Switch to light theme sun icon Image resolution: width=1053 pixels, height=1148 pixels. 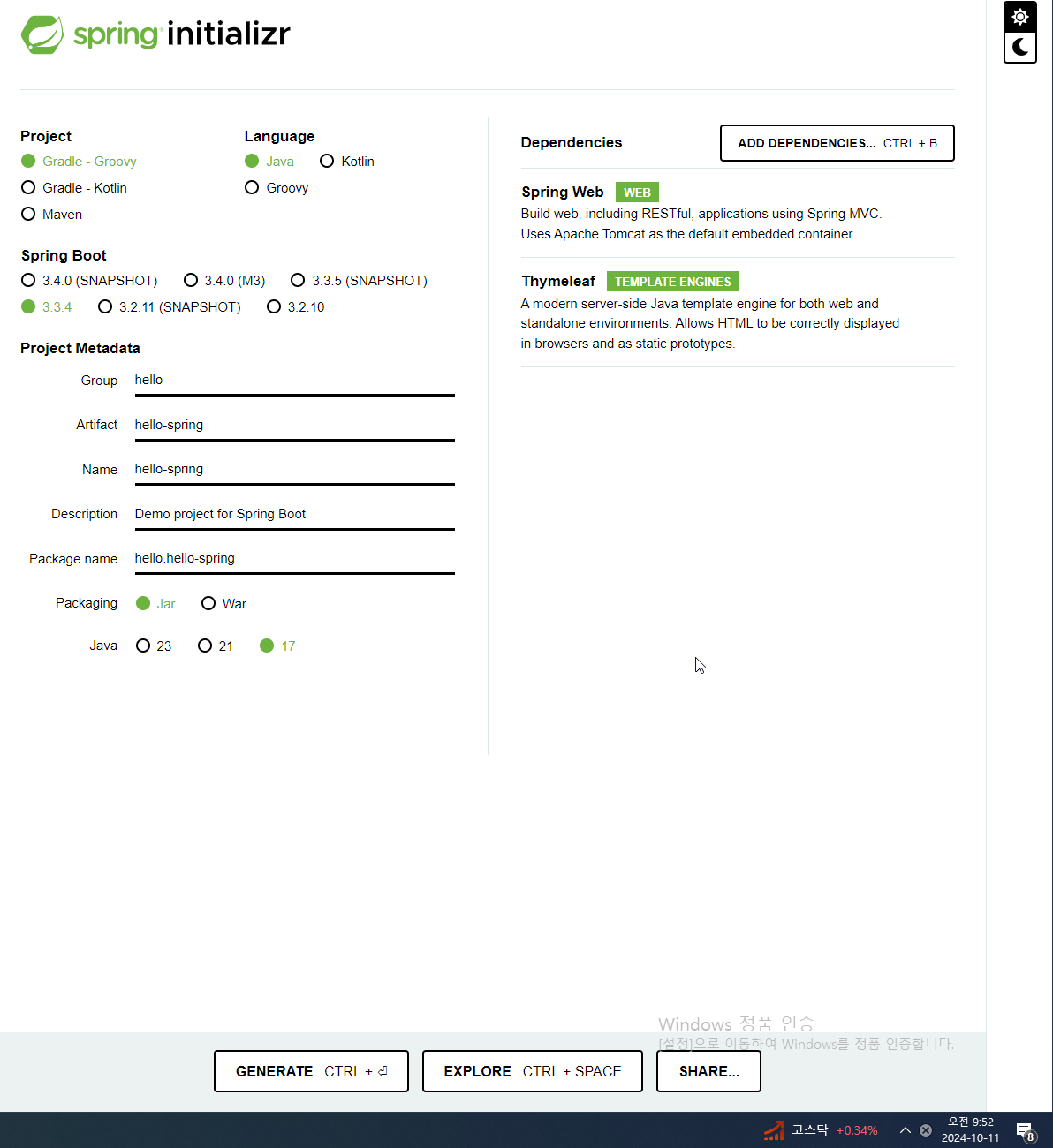pyautogui.click(x=1020, y=17)
